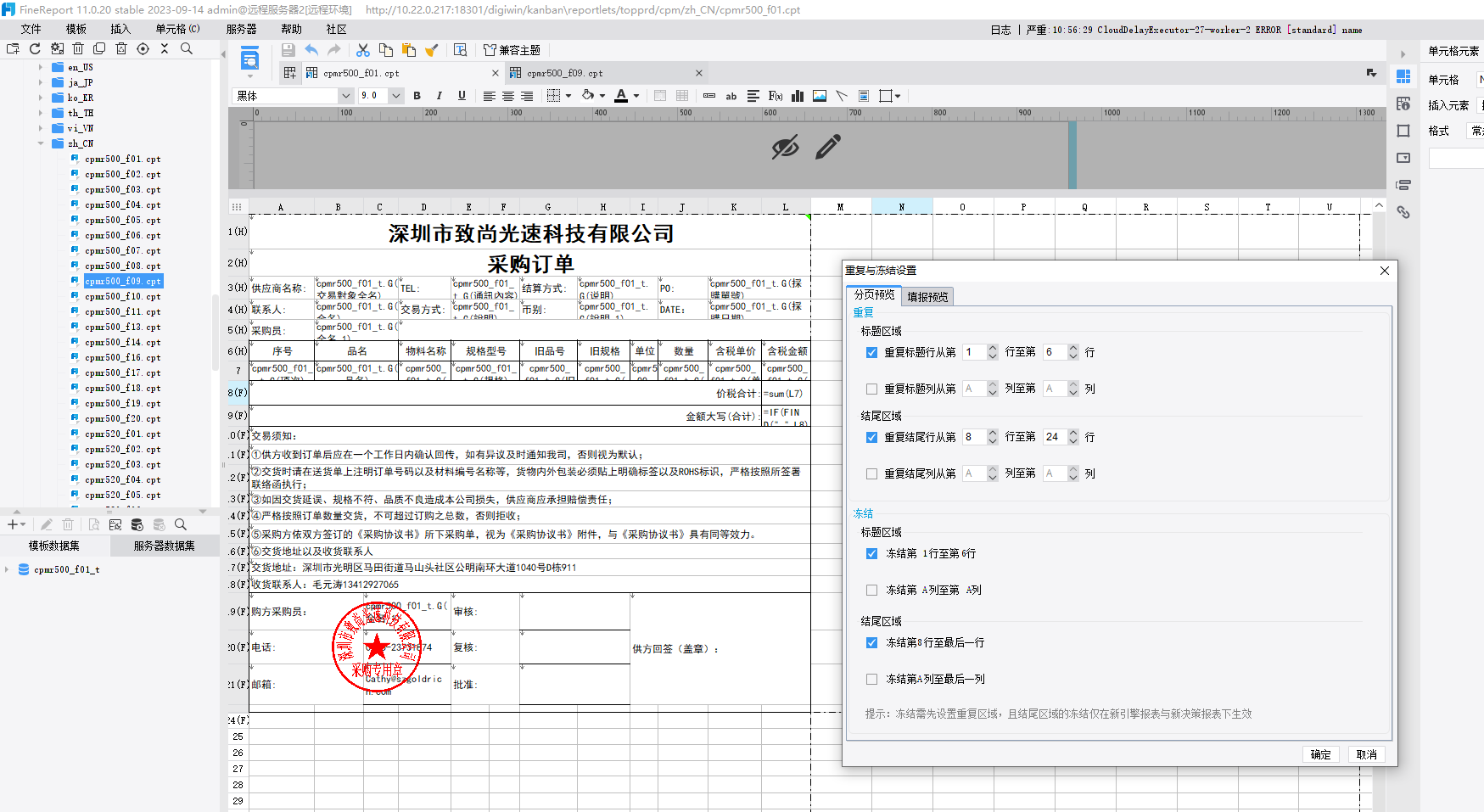
Task: Click the dataset connection definition icon
Action: pos(115,525)
